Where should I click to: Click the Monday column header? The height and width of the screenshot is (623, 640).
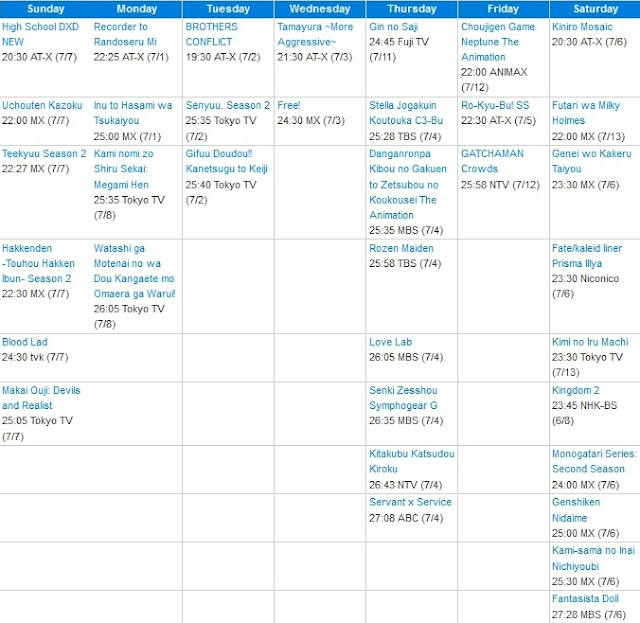click(x=137, y=9)
